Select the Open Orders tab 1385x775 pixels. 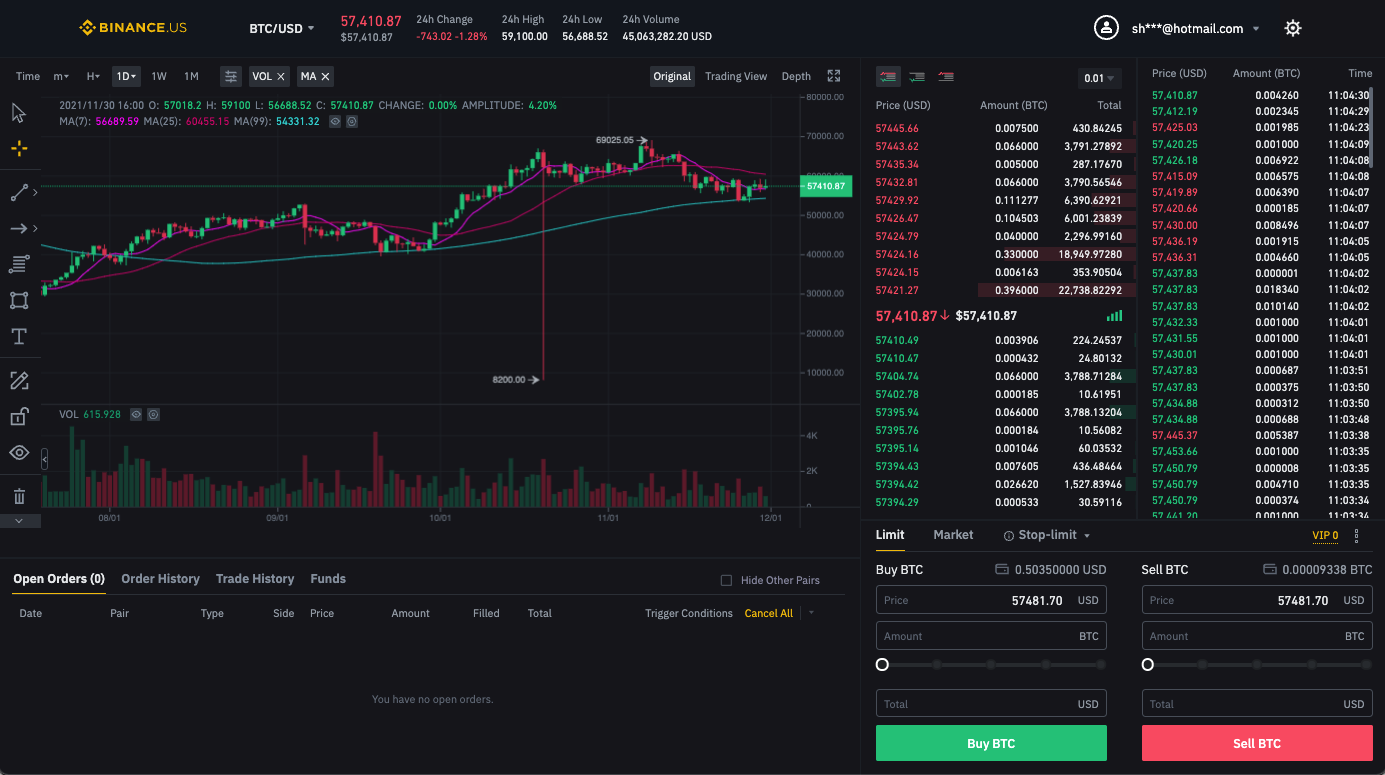tap(59, 578)
